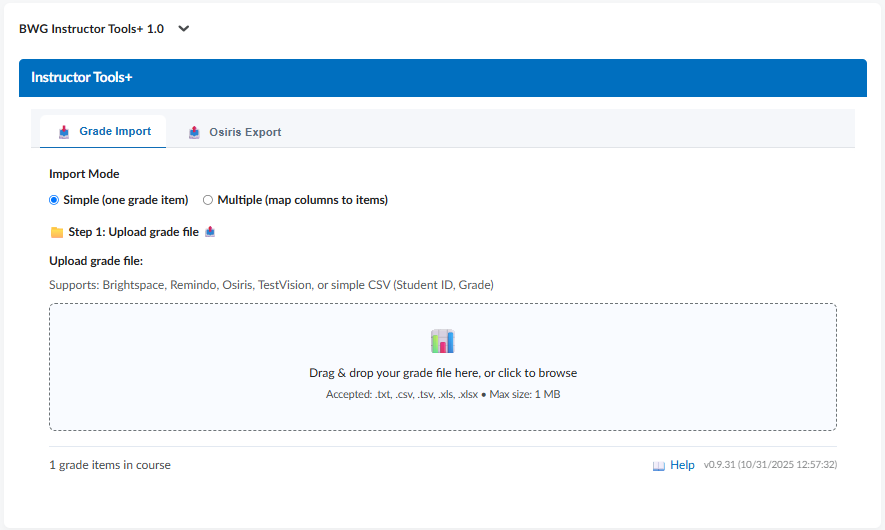The image size is (885, 530).
Task: Click the upload icon after Step 1 heading
Action: 210,232
